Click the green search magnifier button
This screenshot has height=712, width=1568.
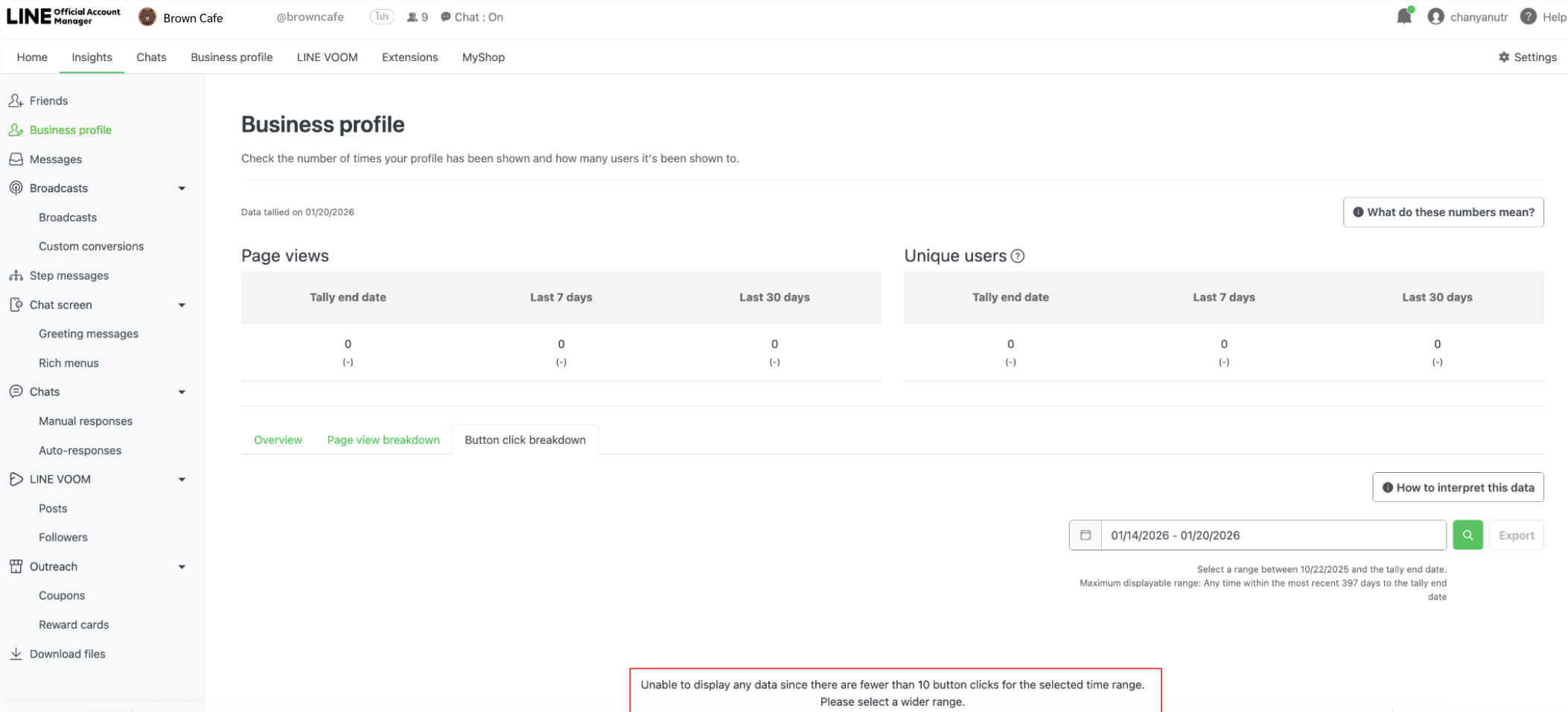[x=1467, y=535]
